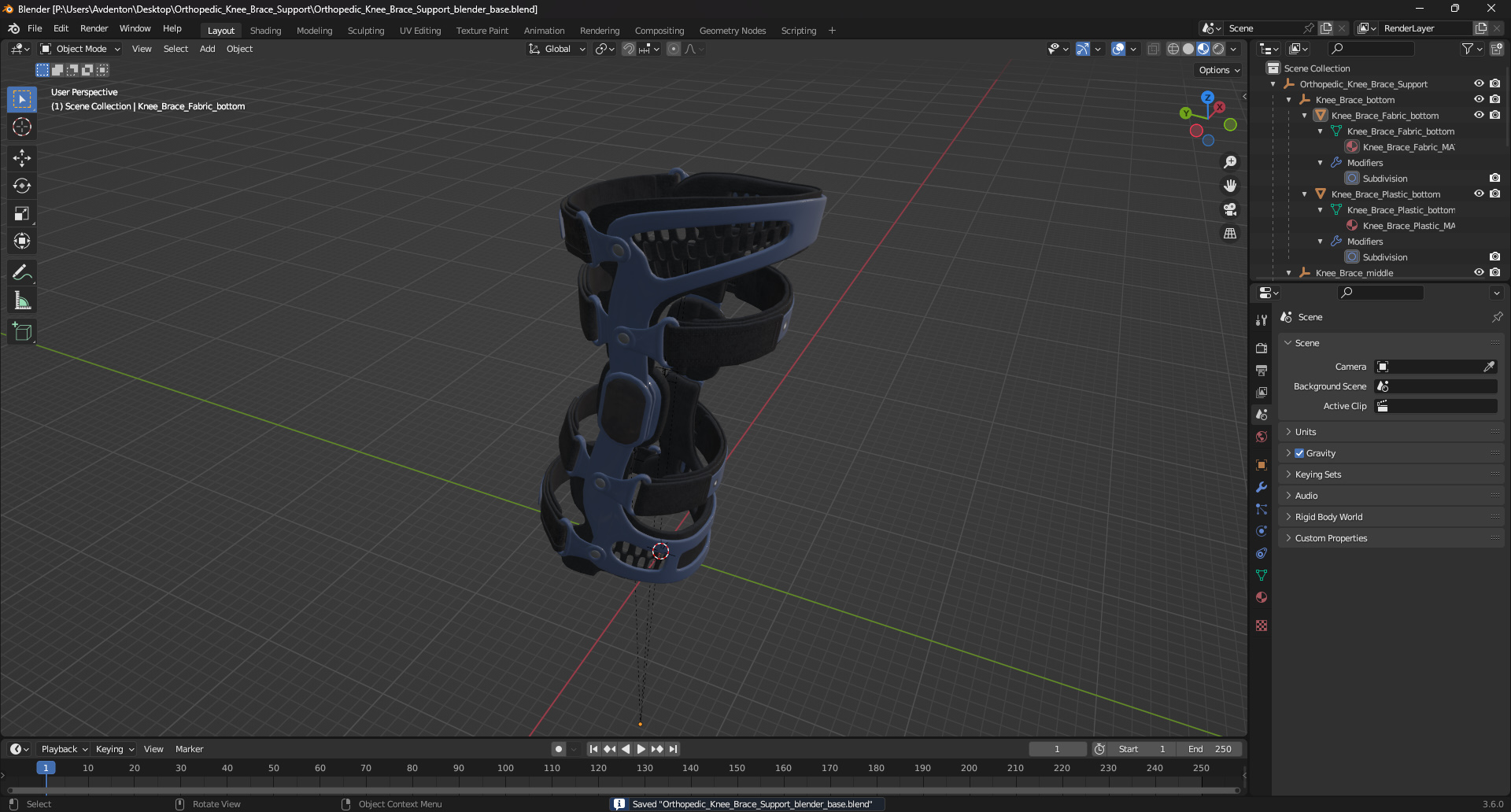Select the Rotate tool
The width and height of the screenshot is (1511, 812).
tap(22, 186)
